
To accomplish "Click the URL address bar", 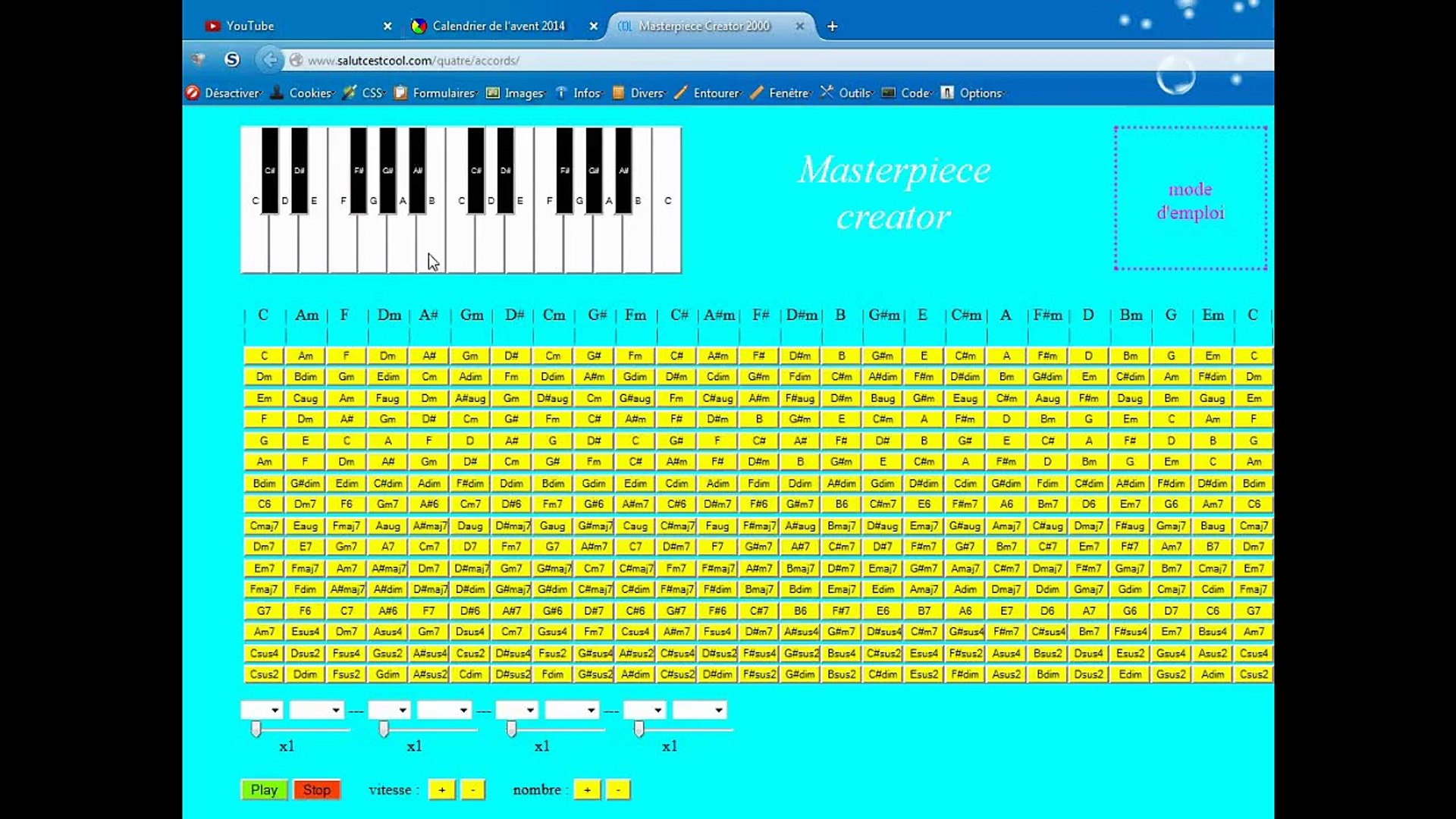I will (x=781, y=60).
